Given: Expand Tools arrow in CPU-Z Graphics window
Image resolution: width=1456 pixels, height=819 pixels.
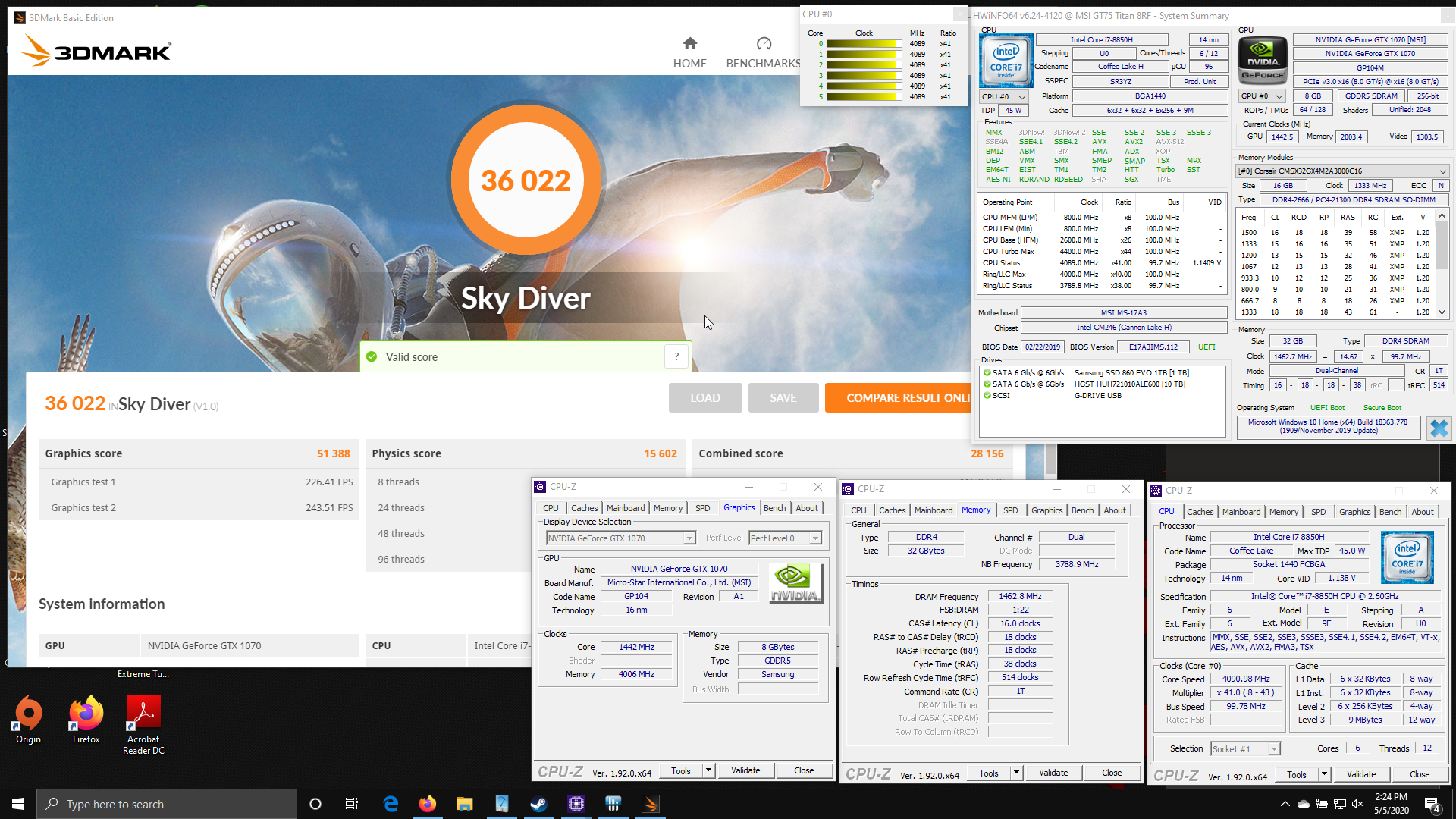Looking at the screenshot, I should 708,770.
